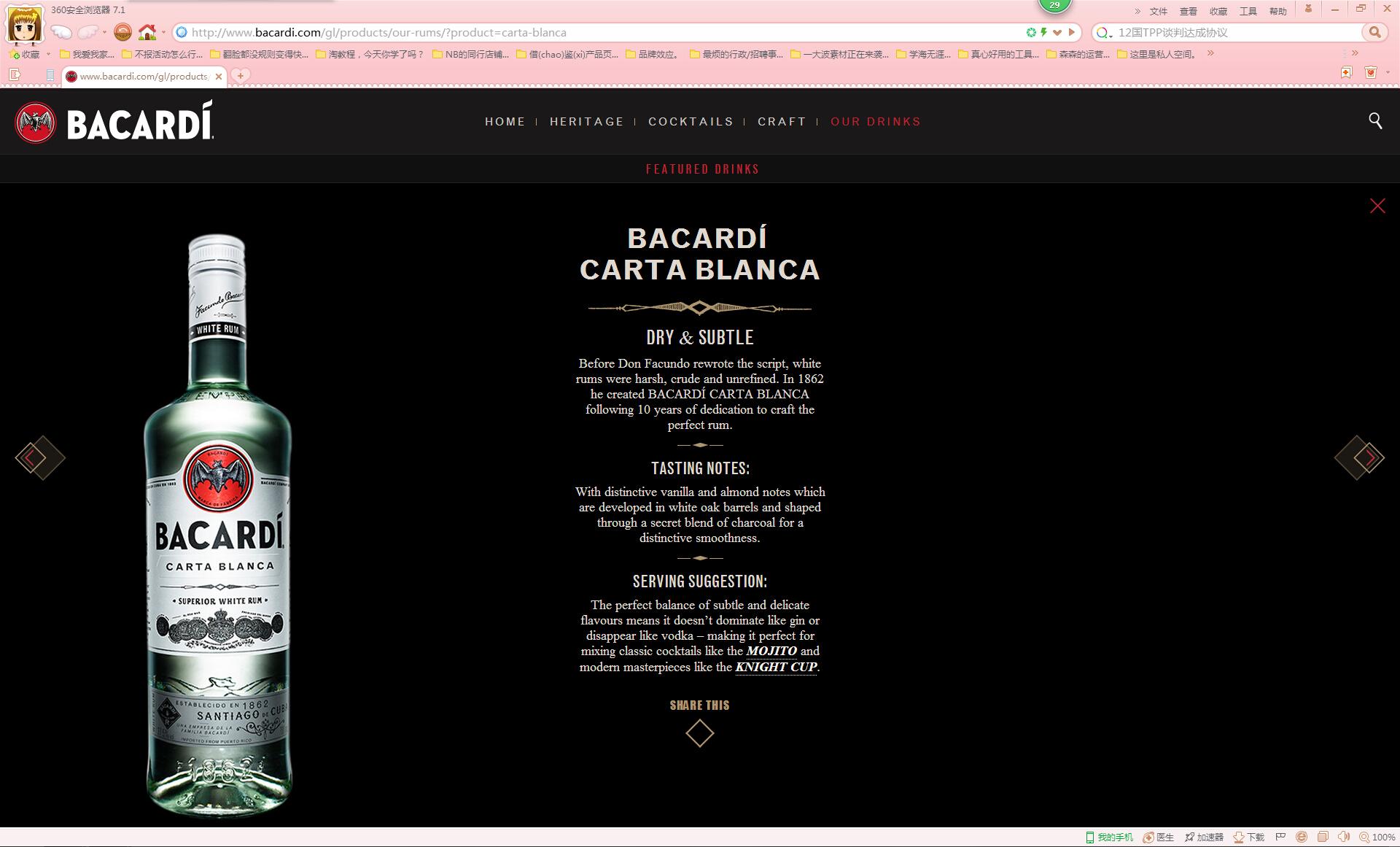Viewport: 1400px width, 847px height.
Task: Click the Bacardi site search magnifier icon
Action: 1375,121
